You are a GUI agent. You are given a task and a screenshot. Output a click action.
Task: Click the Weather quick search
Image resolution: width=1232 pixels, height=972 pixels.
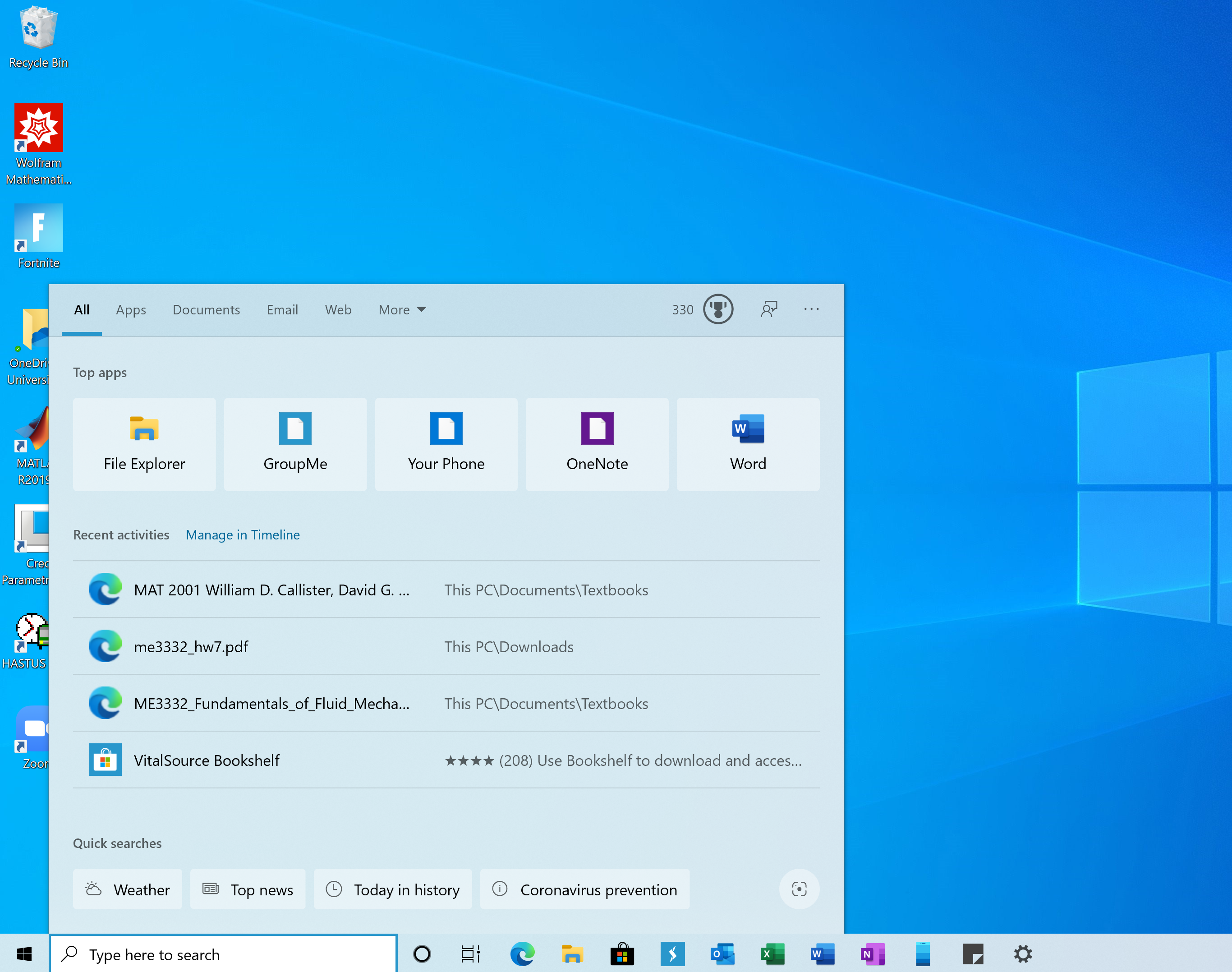point(128,889)
